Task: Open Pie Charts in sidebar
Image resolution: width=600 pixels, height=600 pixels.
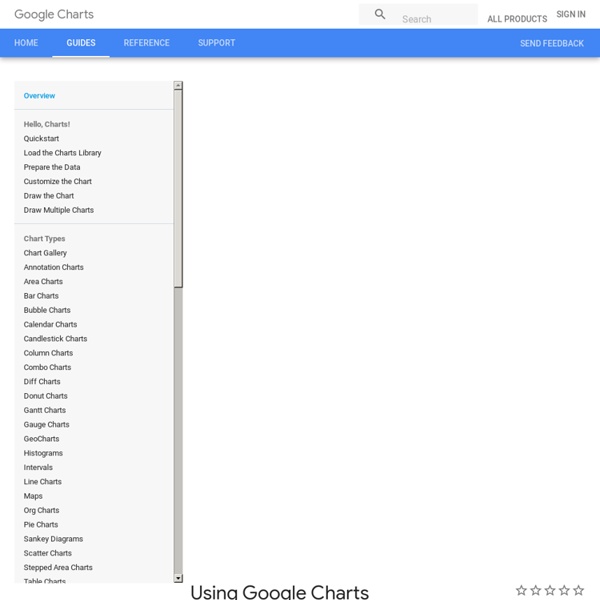Action: point(41,525)
